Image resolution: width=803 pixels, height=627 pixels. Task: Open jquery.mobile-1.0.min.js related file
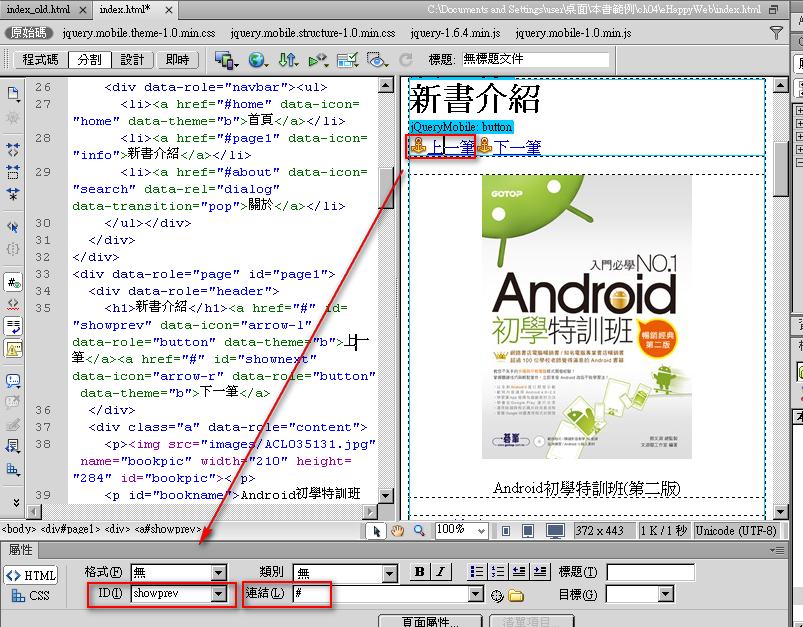pos(573,33)
